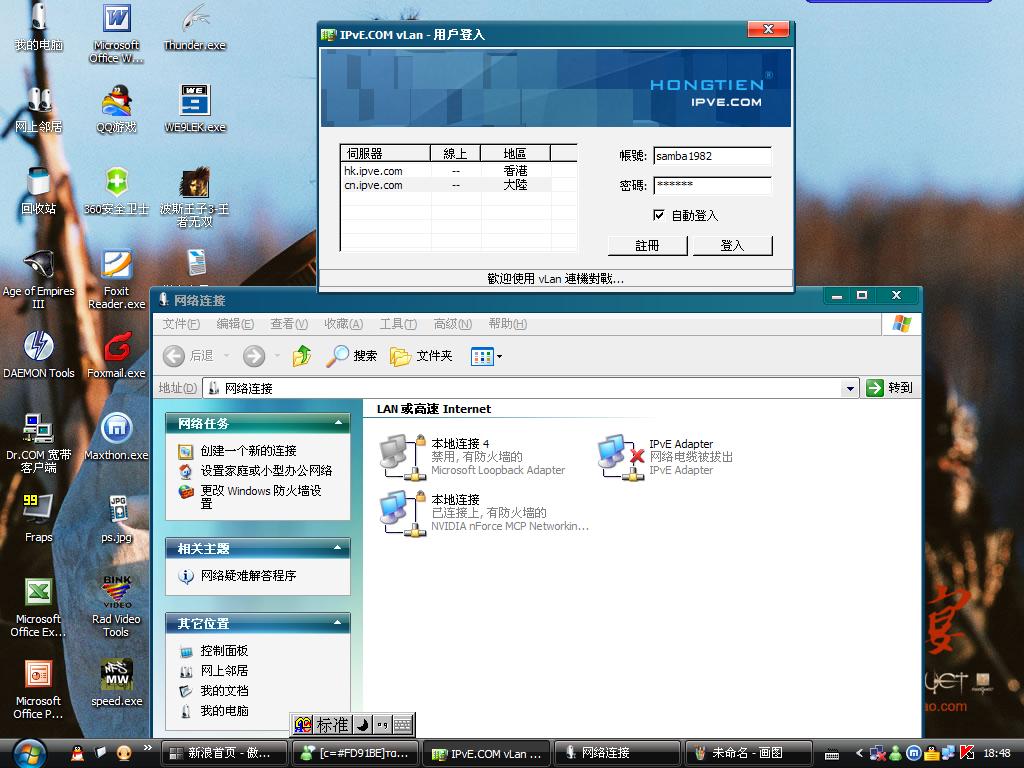Screen dimensions: 1024x768
Task: Open Kaspersky tray icon
Action: 966,753
